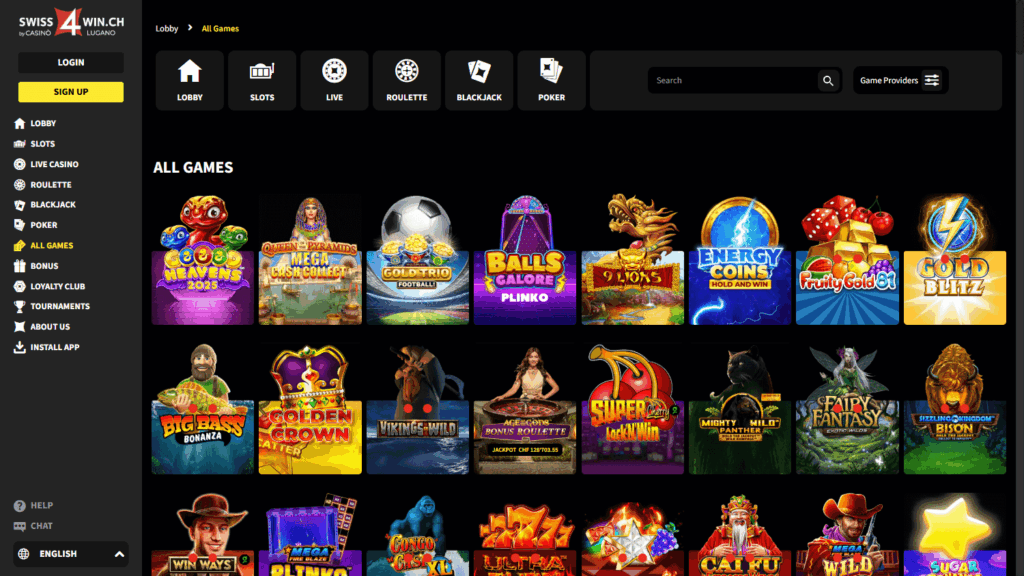
Task: Launch Sizzling Kingdom Bison game
Action: [x=955, y=409]
